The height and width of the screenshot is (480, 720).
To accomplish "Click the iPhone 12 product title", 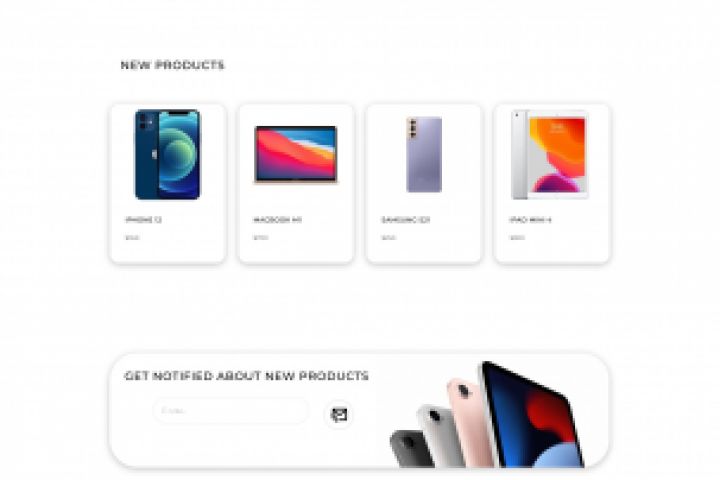I will [x=143, y=220].
